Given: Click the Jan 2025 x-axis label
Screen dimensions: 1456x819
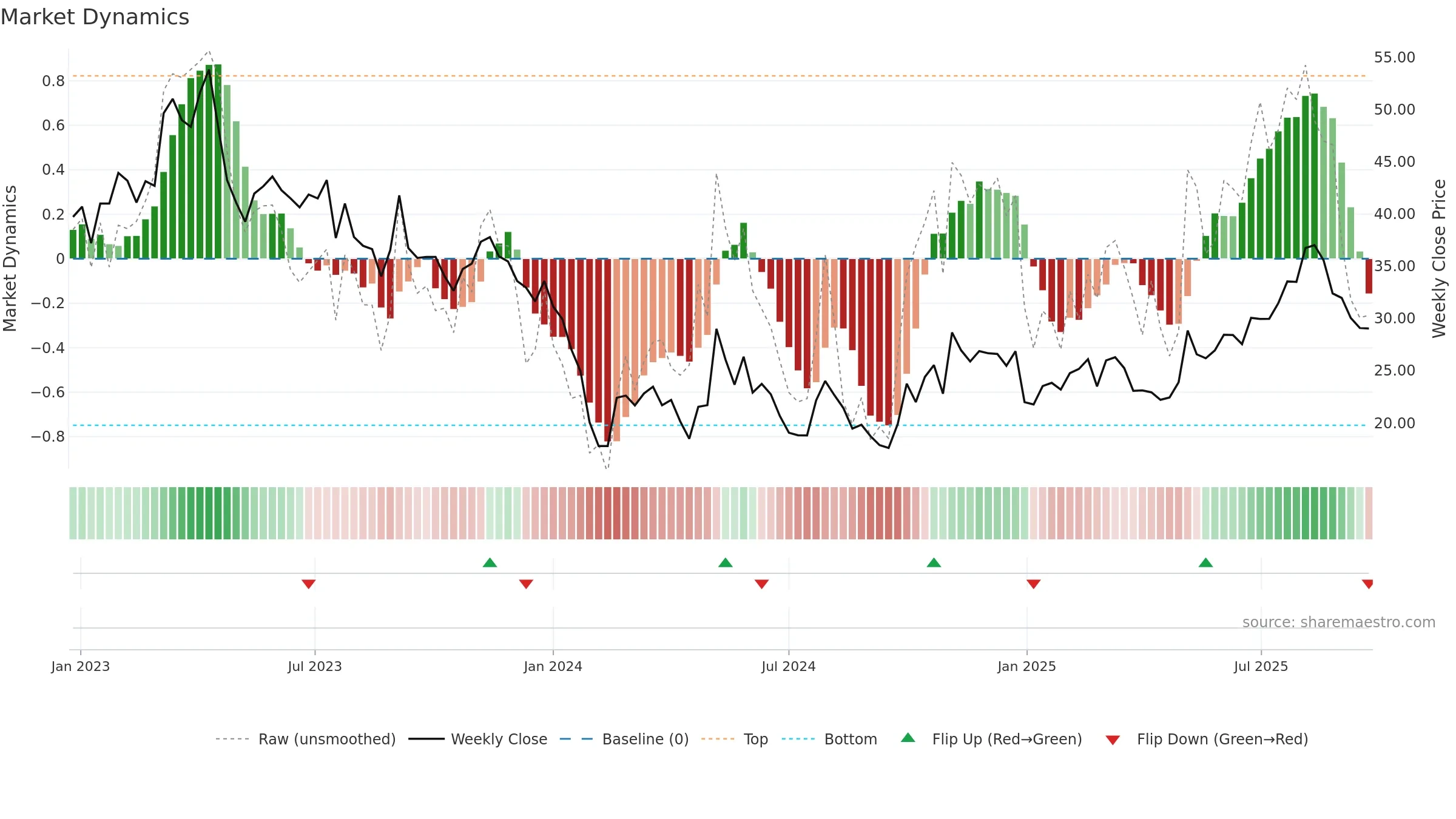Looking at the screenshot, I should [1026, 666].
